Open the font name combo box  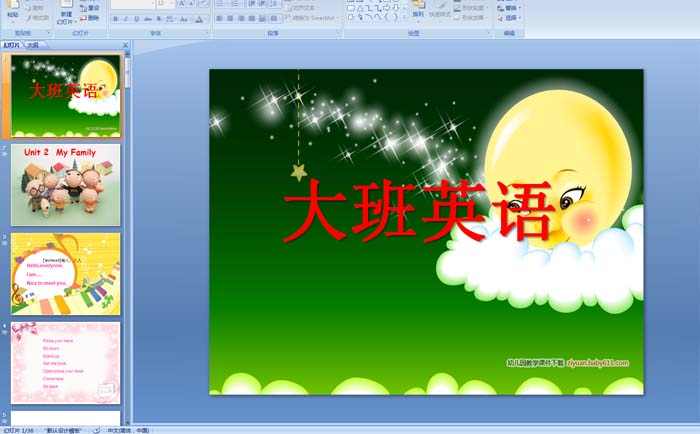pos(133,4)
